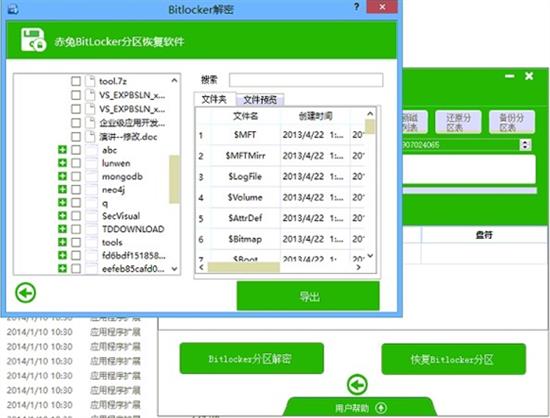Click the up arrow icon beside 用户帮助
550x418 pixels.
(381, 408)
